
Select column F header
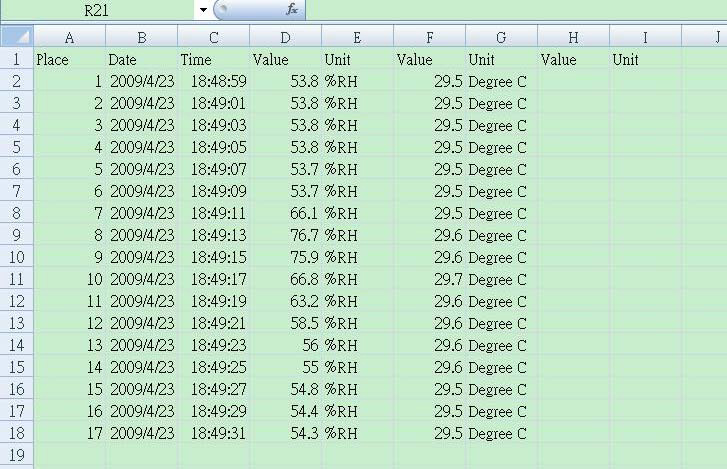tap(430, 37)
